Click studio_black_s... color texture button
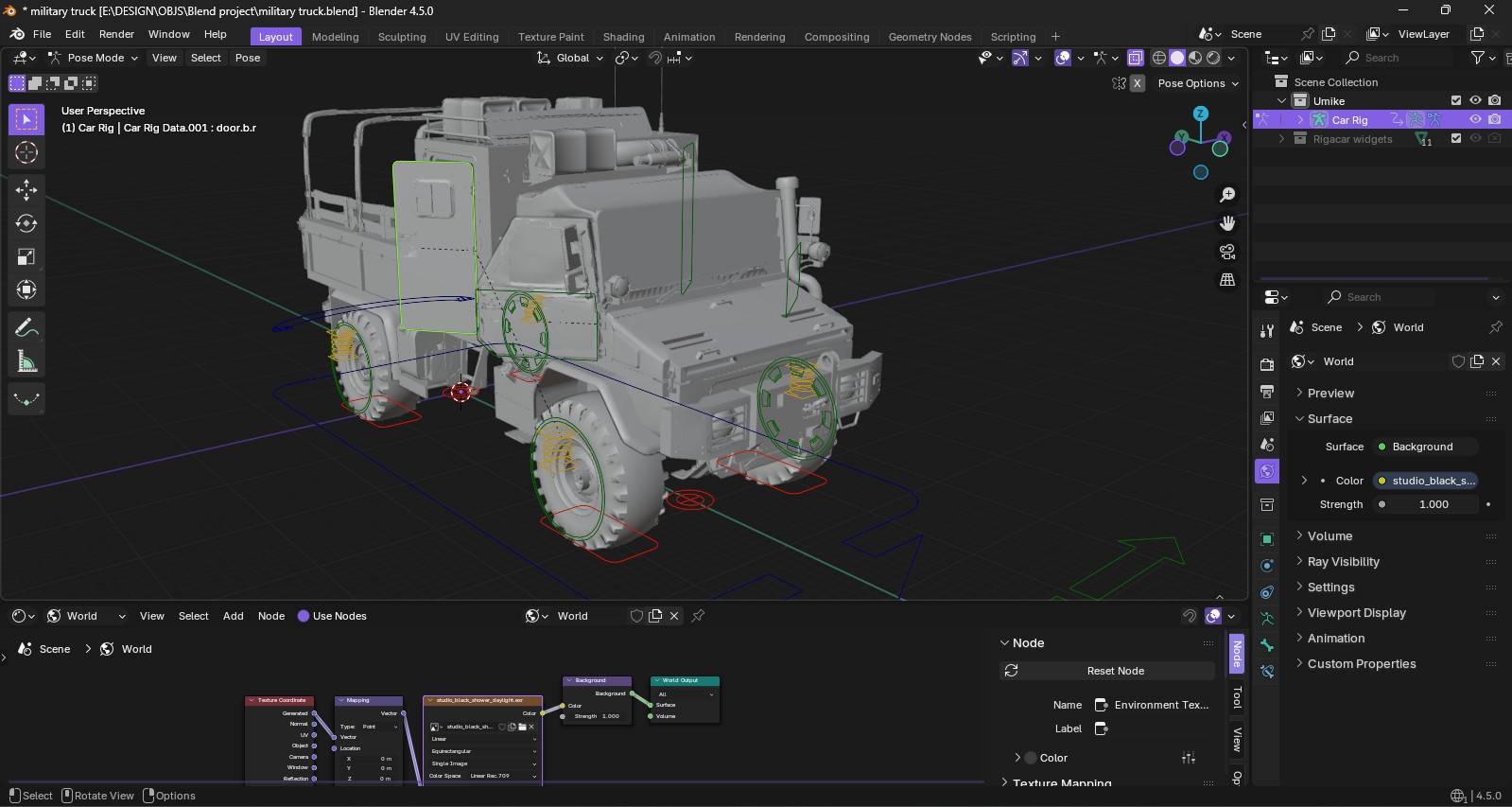This screenshot has height=807, width=1512. point(1425,481)
